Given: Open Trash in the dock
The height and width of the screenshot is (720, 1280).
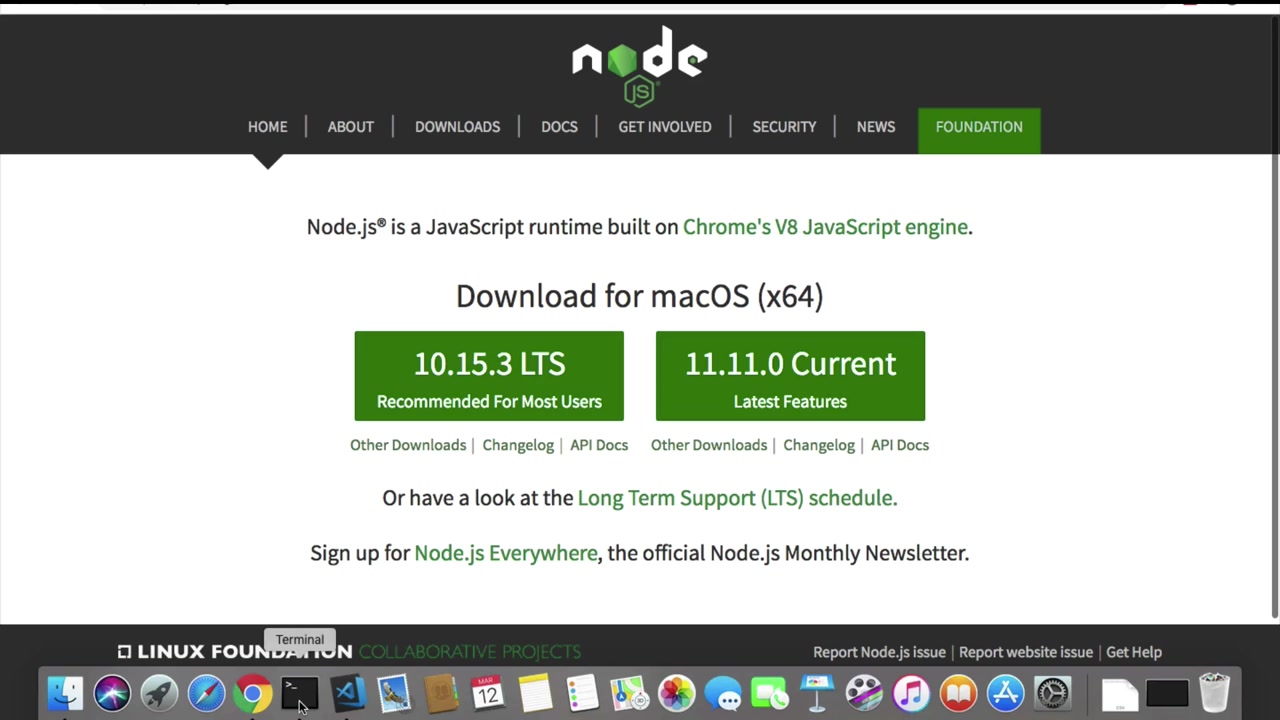Looking at the screenshot, I should click(x=1214, y=693).
